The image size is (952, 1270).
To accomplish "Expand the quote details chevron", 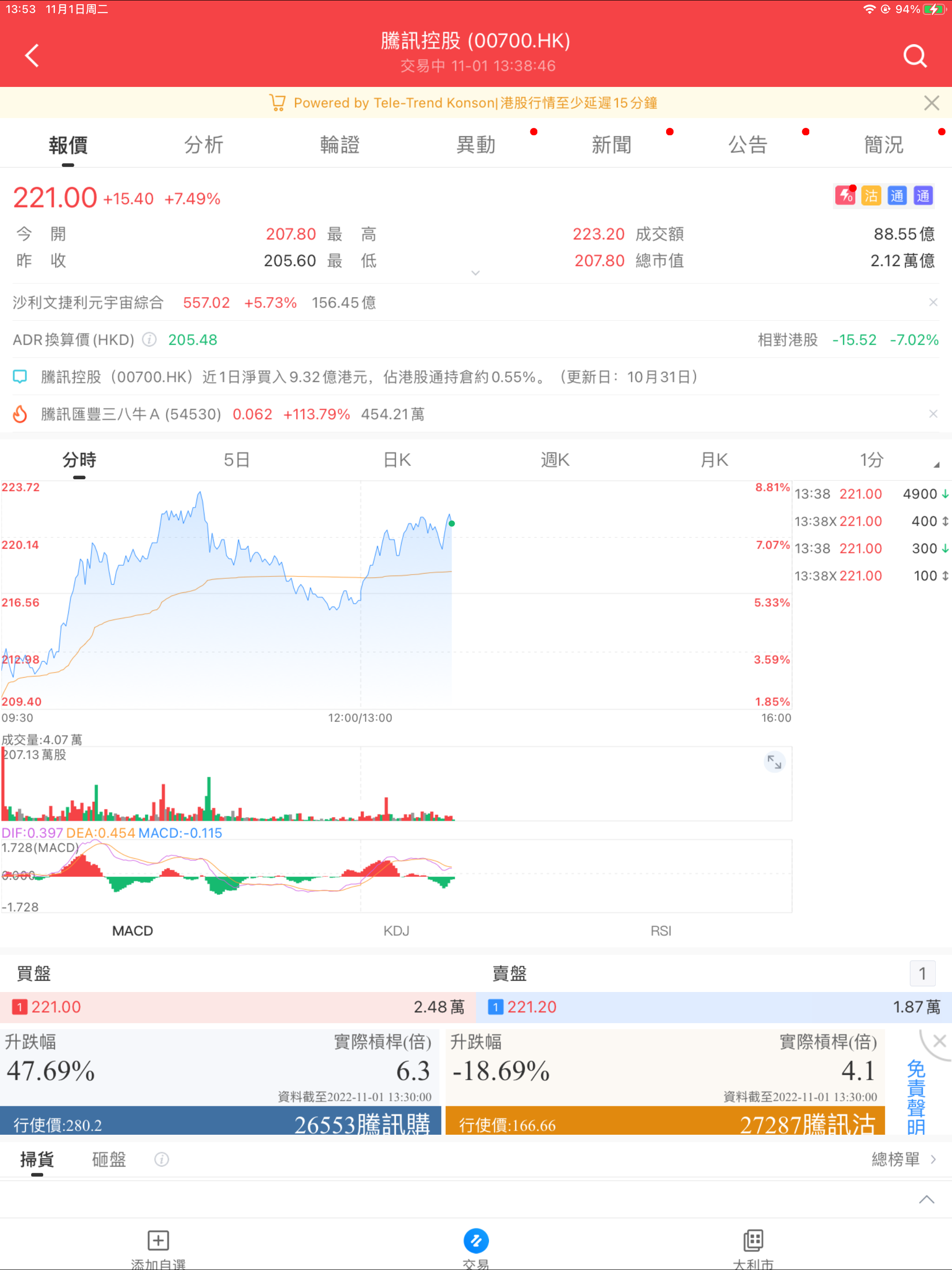I will 476,273.
